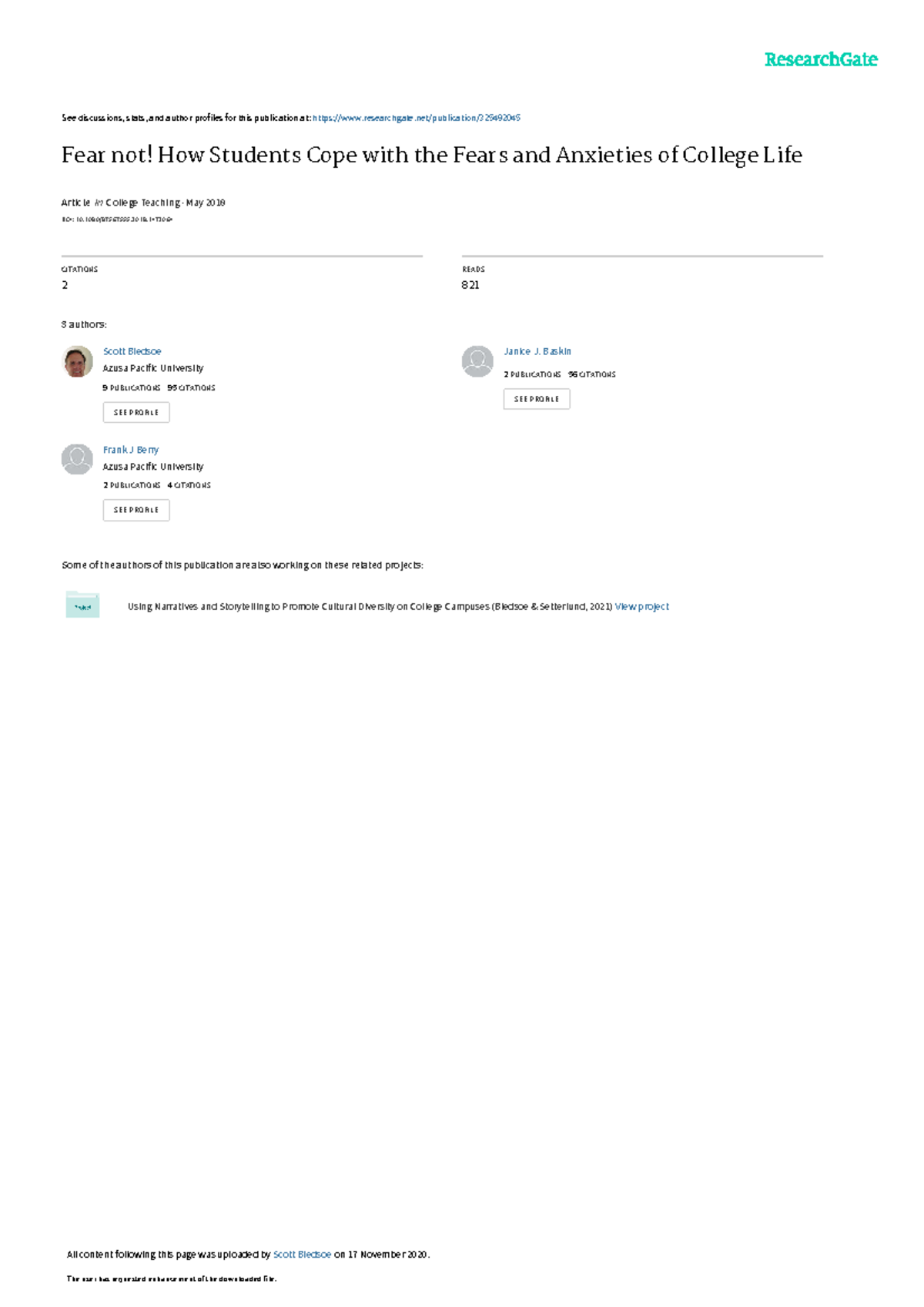The height and width of the screenshot is (1307, 924).
Task: Click Frank J Berry avatar icon
Action: pos(77,459)
